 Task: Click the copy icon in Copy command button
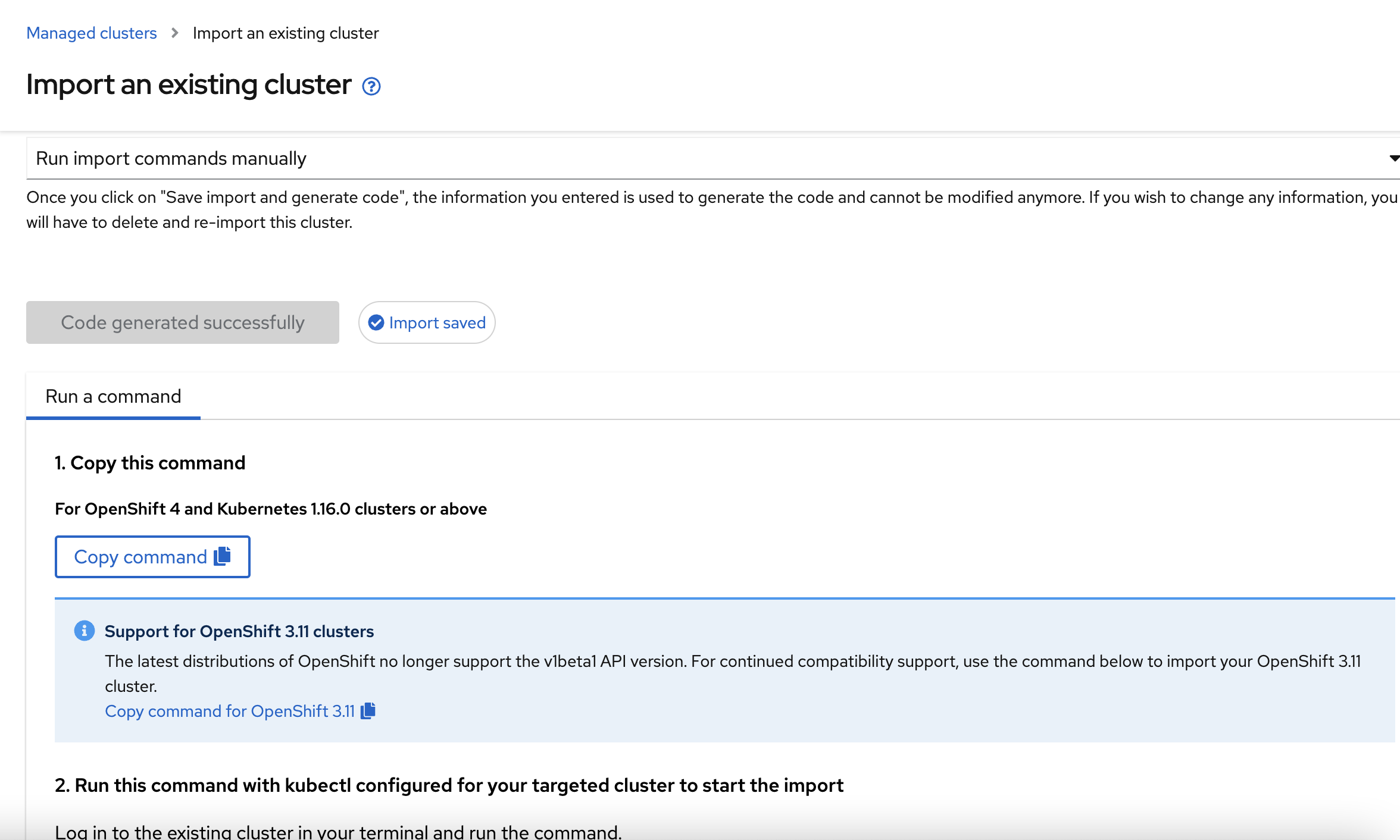point(222,556)
